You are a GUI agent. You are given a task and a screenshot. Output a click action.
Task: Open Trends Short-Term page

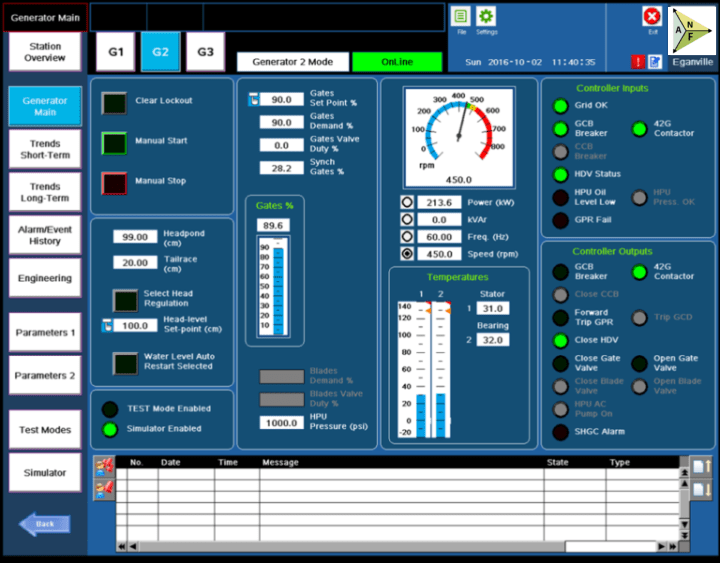coord(45,150)
